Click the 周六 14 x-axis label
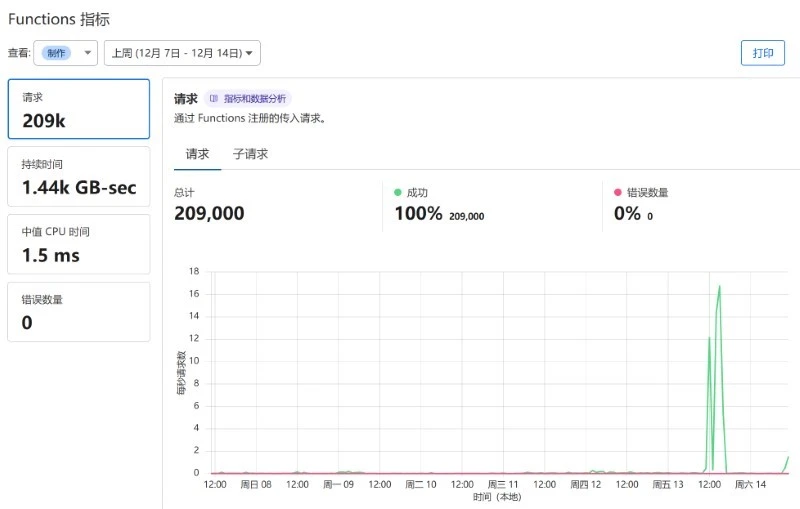 (x=750, y=485)
